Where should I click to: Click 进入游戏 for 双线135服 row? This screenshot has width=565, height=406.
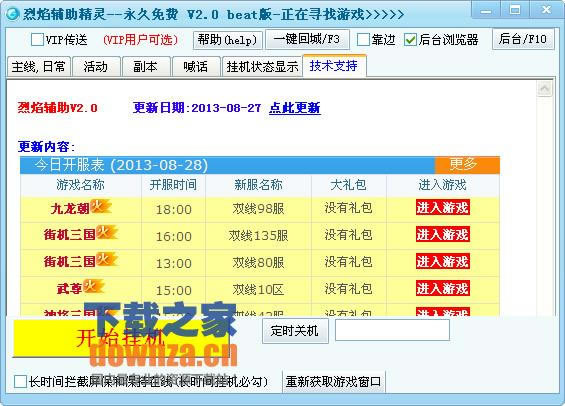[443, 235]
